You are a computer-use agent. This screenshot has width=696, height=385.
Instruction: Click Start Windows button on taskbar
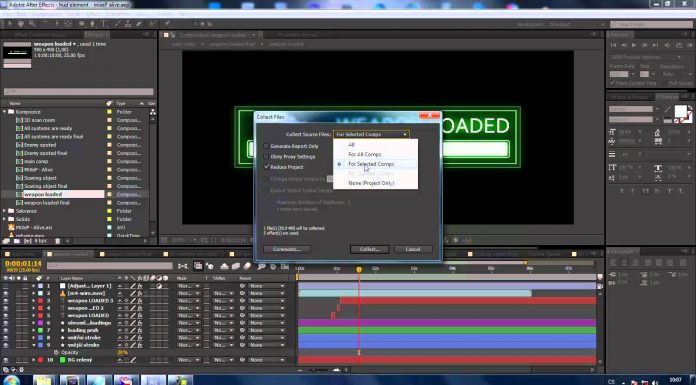(11, 381)
